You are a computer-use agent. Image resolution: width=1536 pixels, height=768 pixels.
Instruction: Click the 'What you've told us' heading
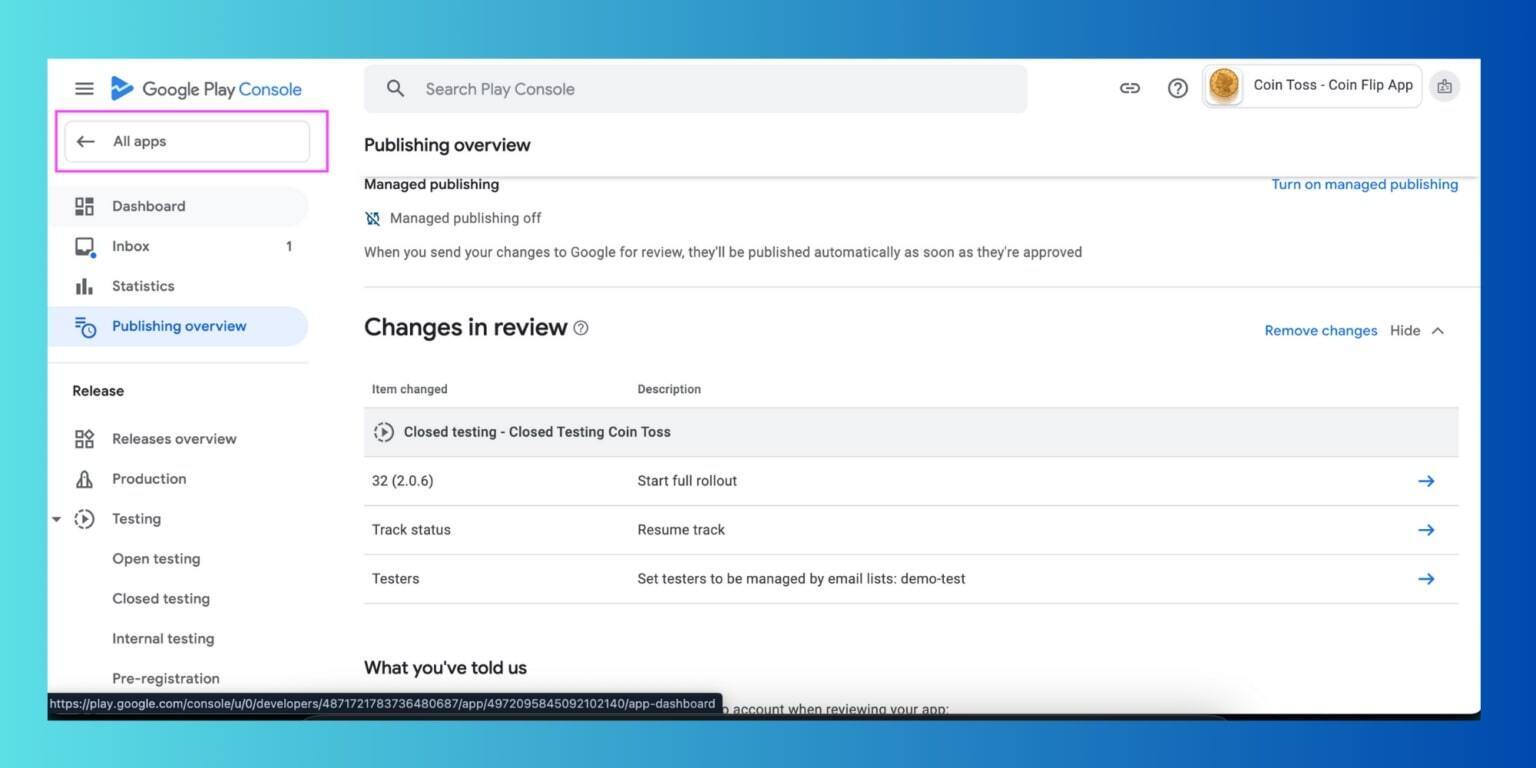point(445,668)
